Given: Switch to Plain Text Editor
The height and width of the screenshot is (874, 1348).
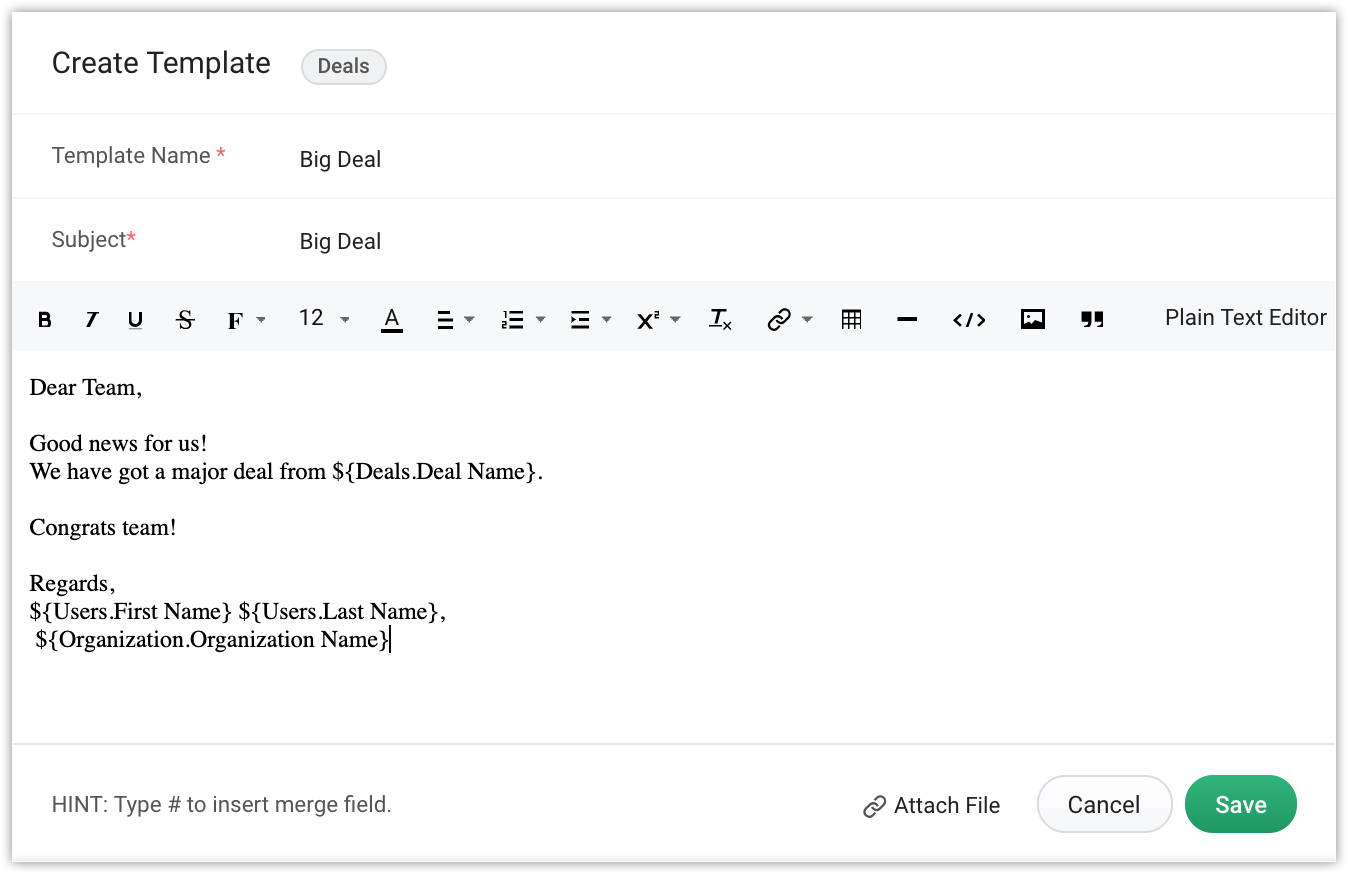Looking at the screenshot, I should coord(1245,318).
